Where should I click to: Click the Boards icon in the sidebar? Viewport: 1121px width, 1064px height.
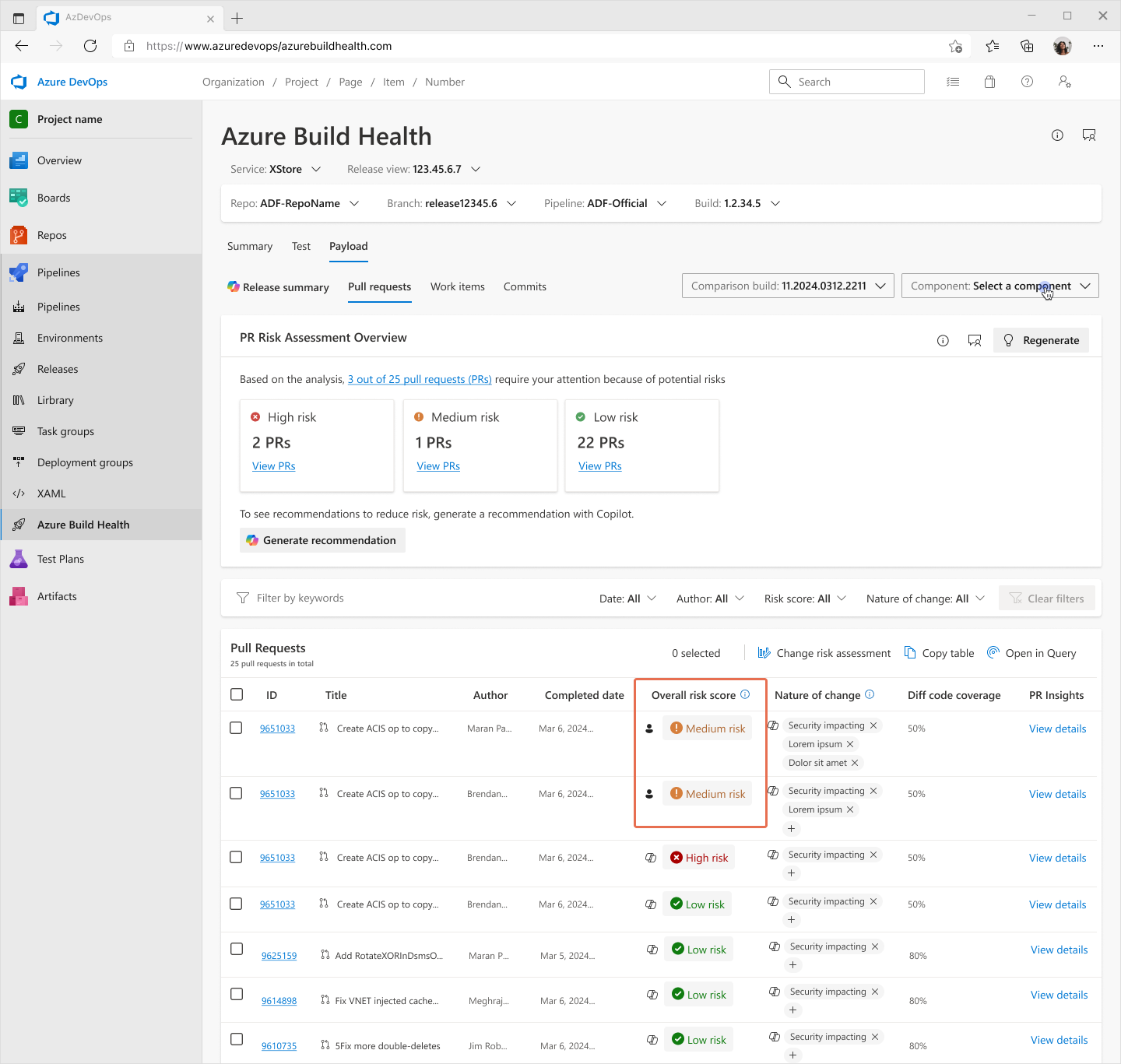(x=19, y=198)
